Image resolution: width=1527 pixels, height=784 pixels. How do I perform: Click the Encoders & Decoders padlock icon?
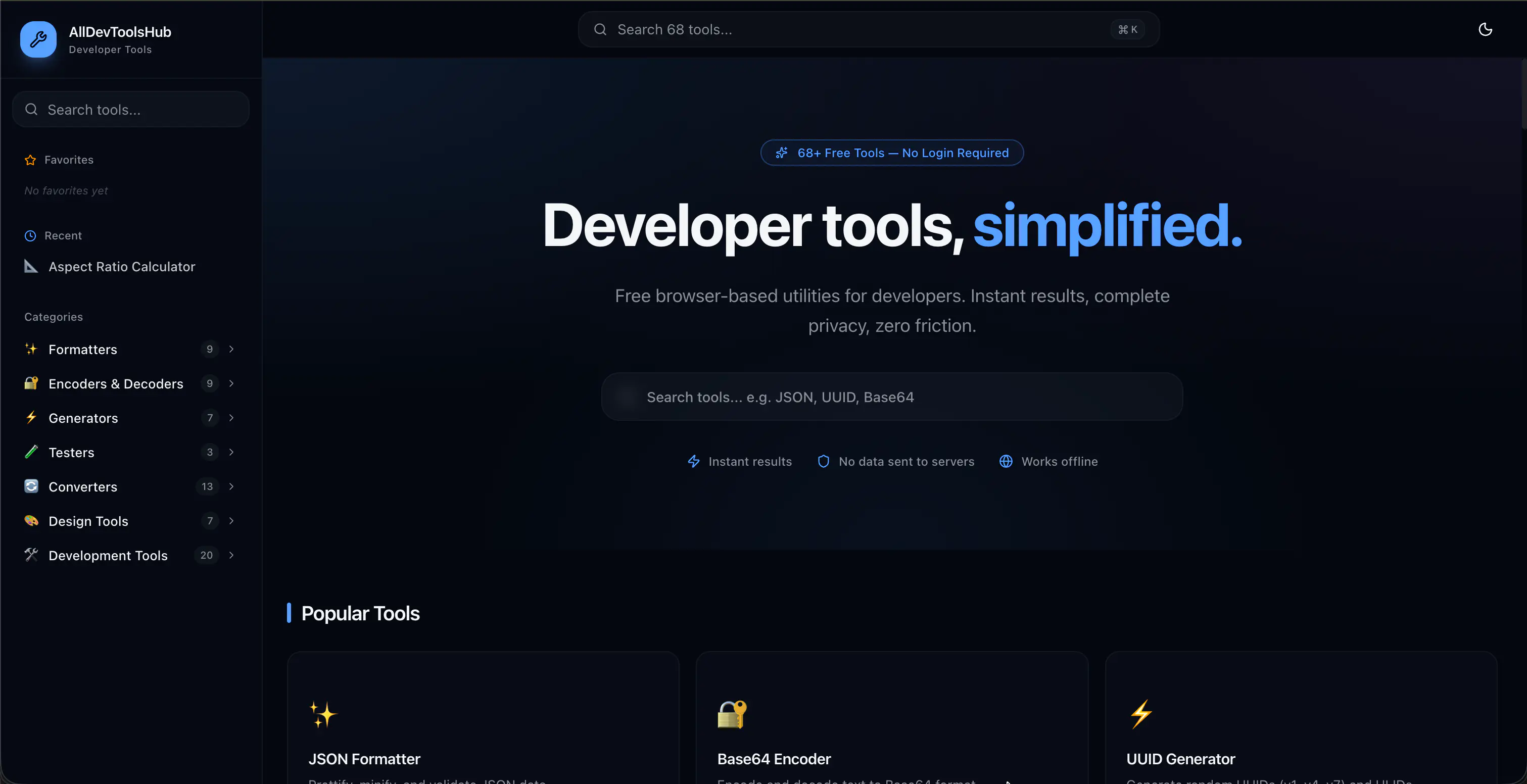click(x=31, y=383)
